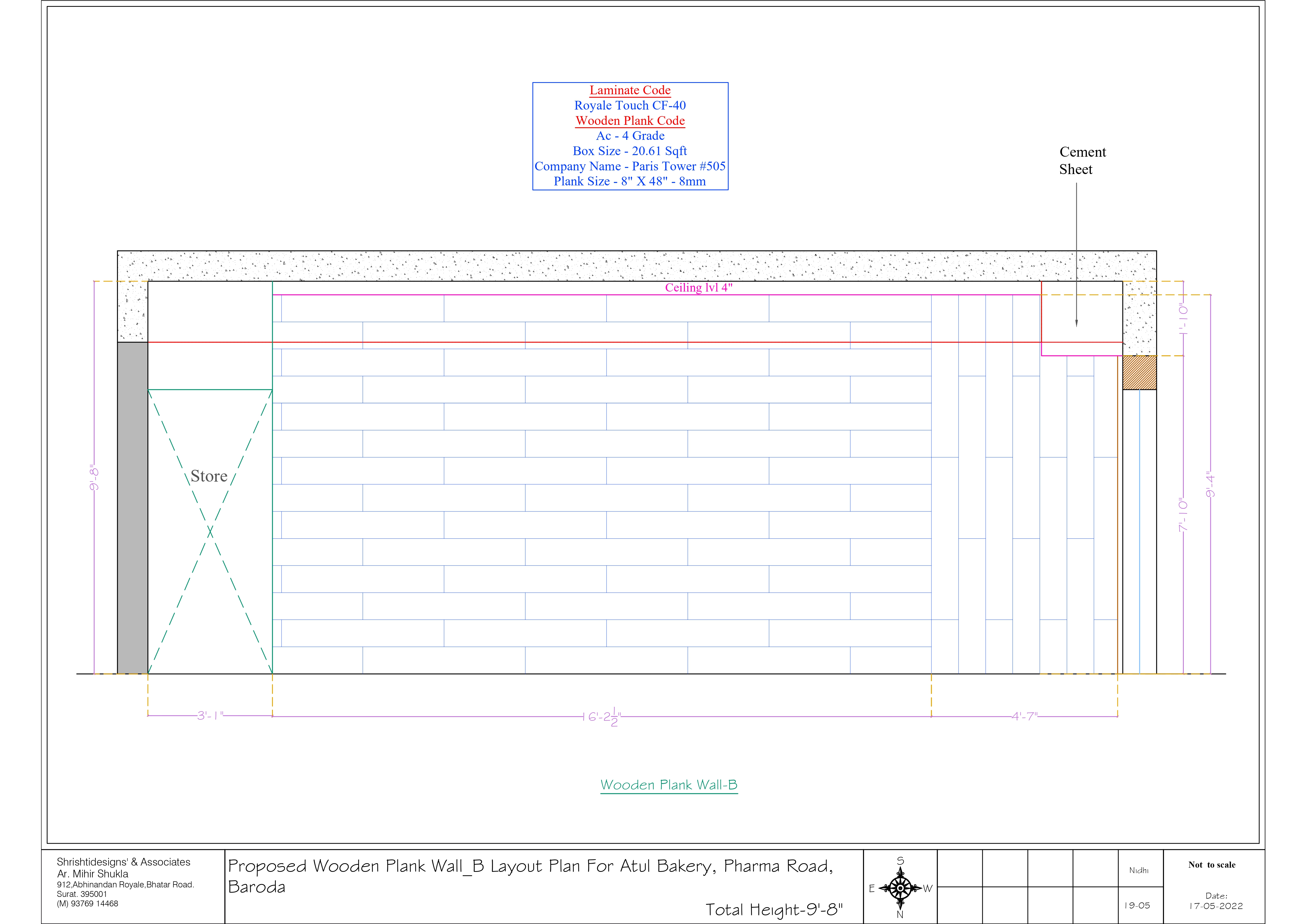Click the 'Ceiling lvl 4"' magenta label
Screen dimensions: 1307x924
click(698, 288)
